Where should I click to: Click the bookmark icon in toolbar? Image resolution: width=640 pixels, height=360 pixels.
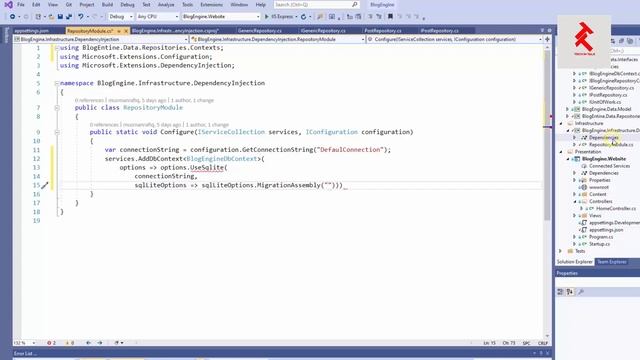[390, 17]
